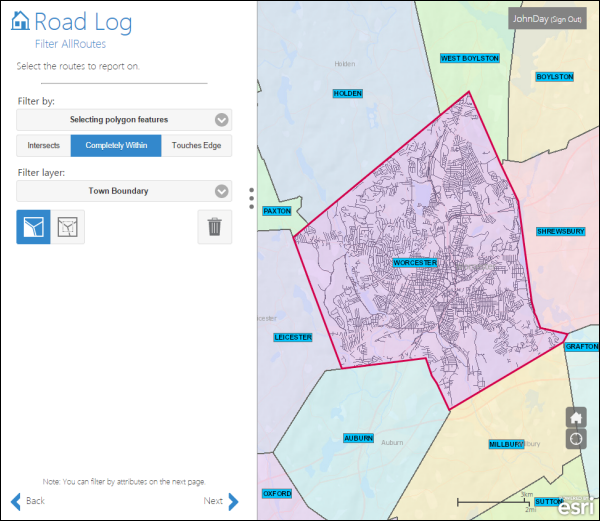Click the locate-me button on map
600x521 pixels.
(576, 439)
